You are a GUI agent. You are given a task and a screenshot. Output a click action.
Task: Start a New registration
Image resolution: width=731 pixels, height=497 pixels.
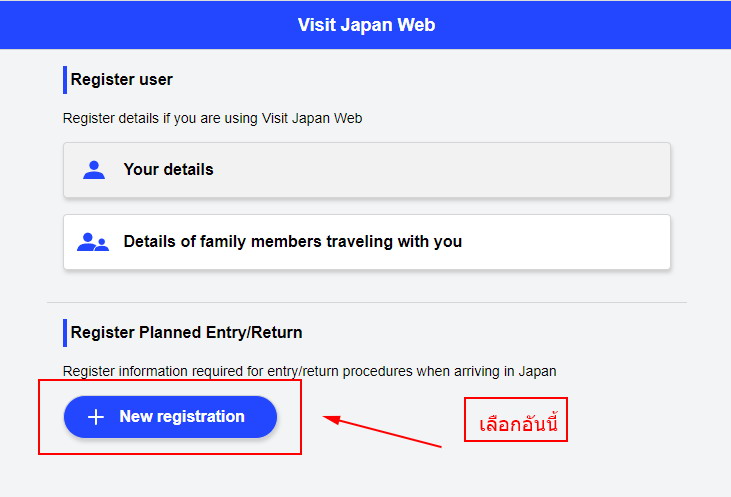170,417
